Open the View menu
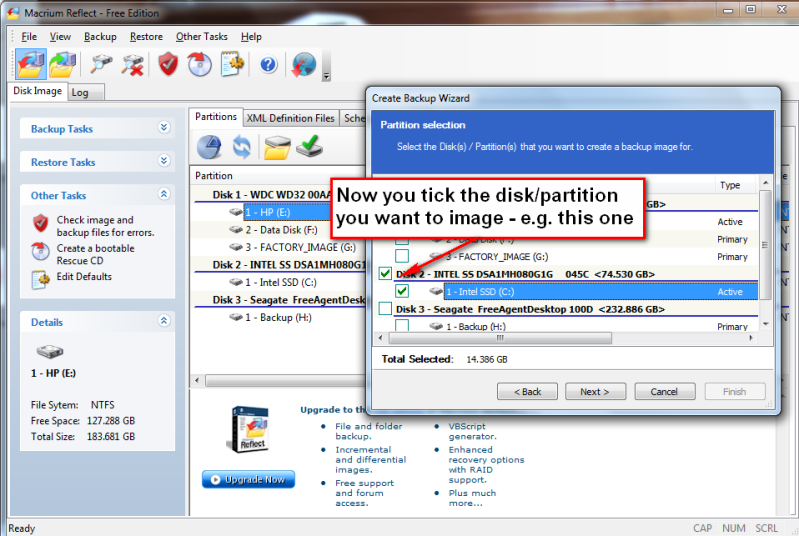Viewport: 799px width, 536px height. (x=60, y=37)
